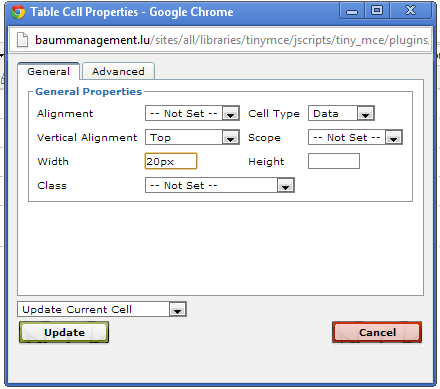Click the URL in the address bar

coord(232,40)
